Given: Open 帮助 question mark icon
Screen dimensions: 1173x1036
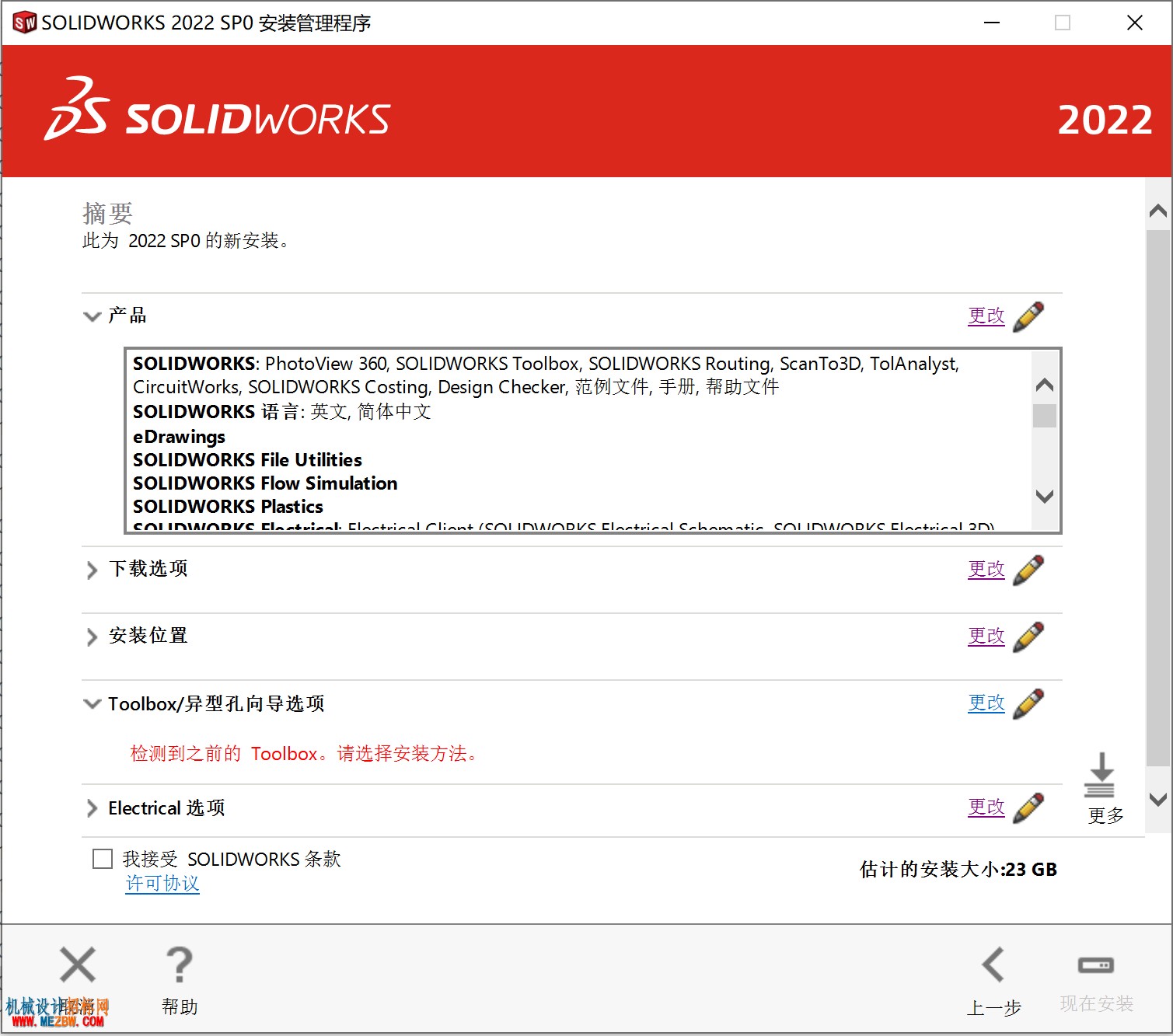Looking at the screenshot, I should click(180, 964).
